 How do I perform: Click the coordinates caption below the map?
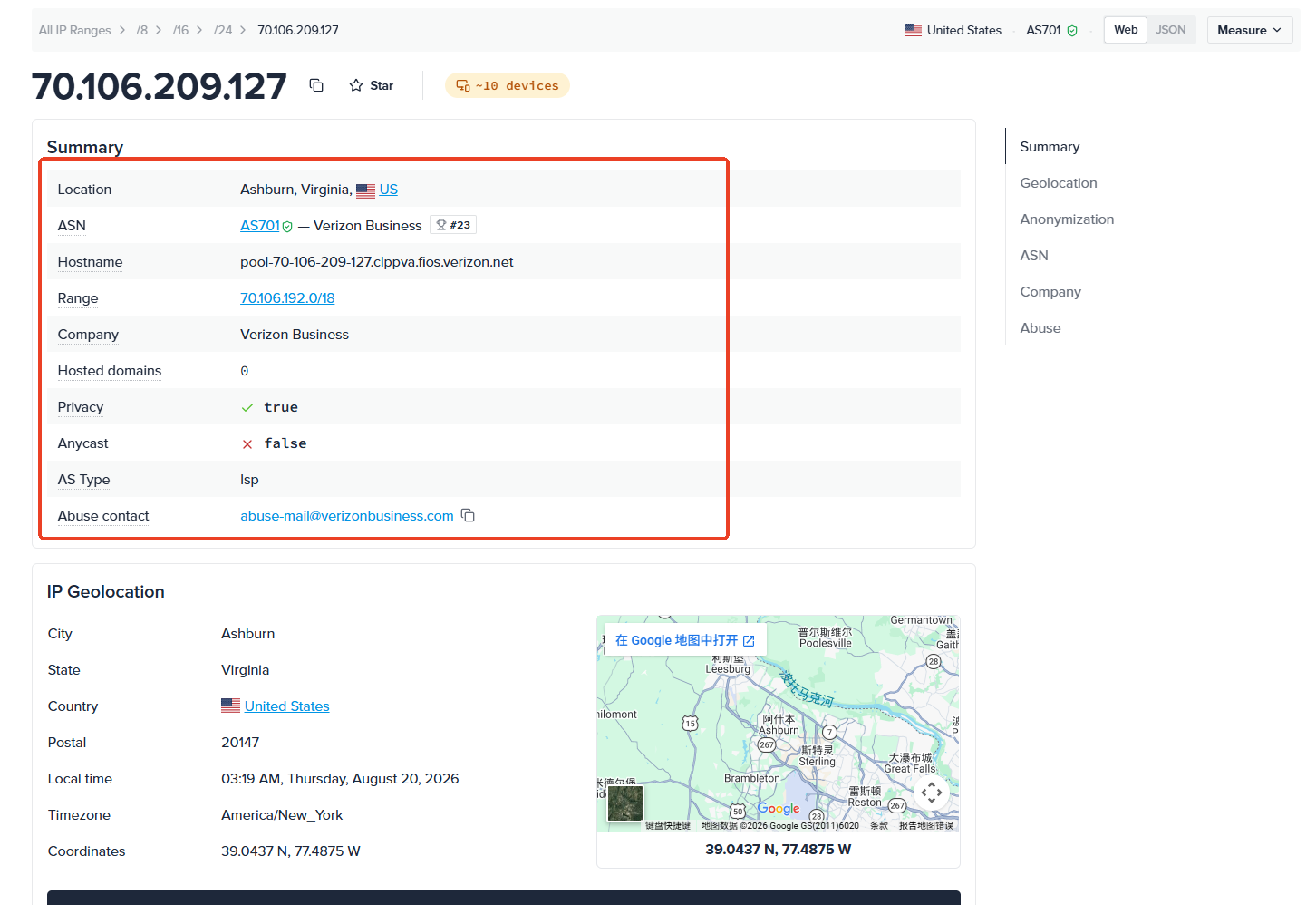pos(779,850)
